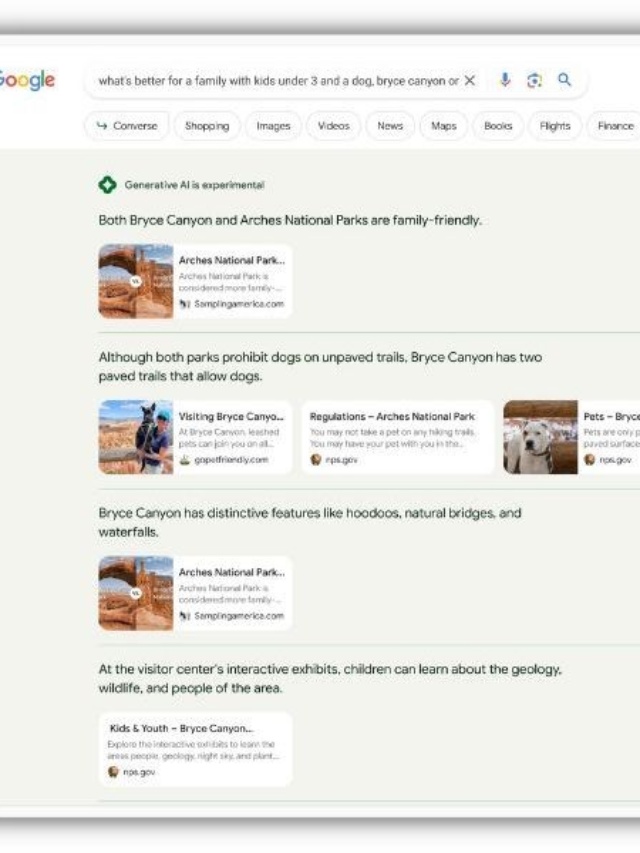Open Regulations – Arches National Park card
This screenshot has height=853, width=640.
[398, 437]
